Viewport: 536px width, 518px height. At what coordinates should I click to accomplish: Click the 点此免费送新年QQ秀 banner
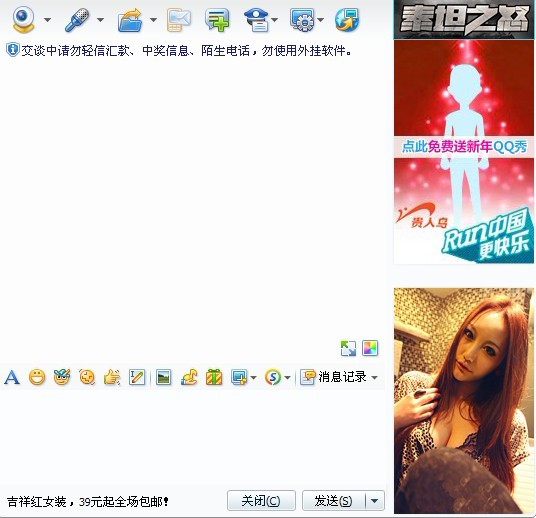click(x=464, y=147)
